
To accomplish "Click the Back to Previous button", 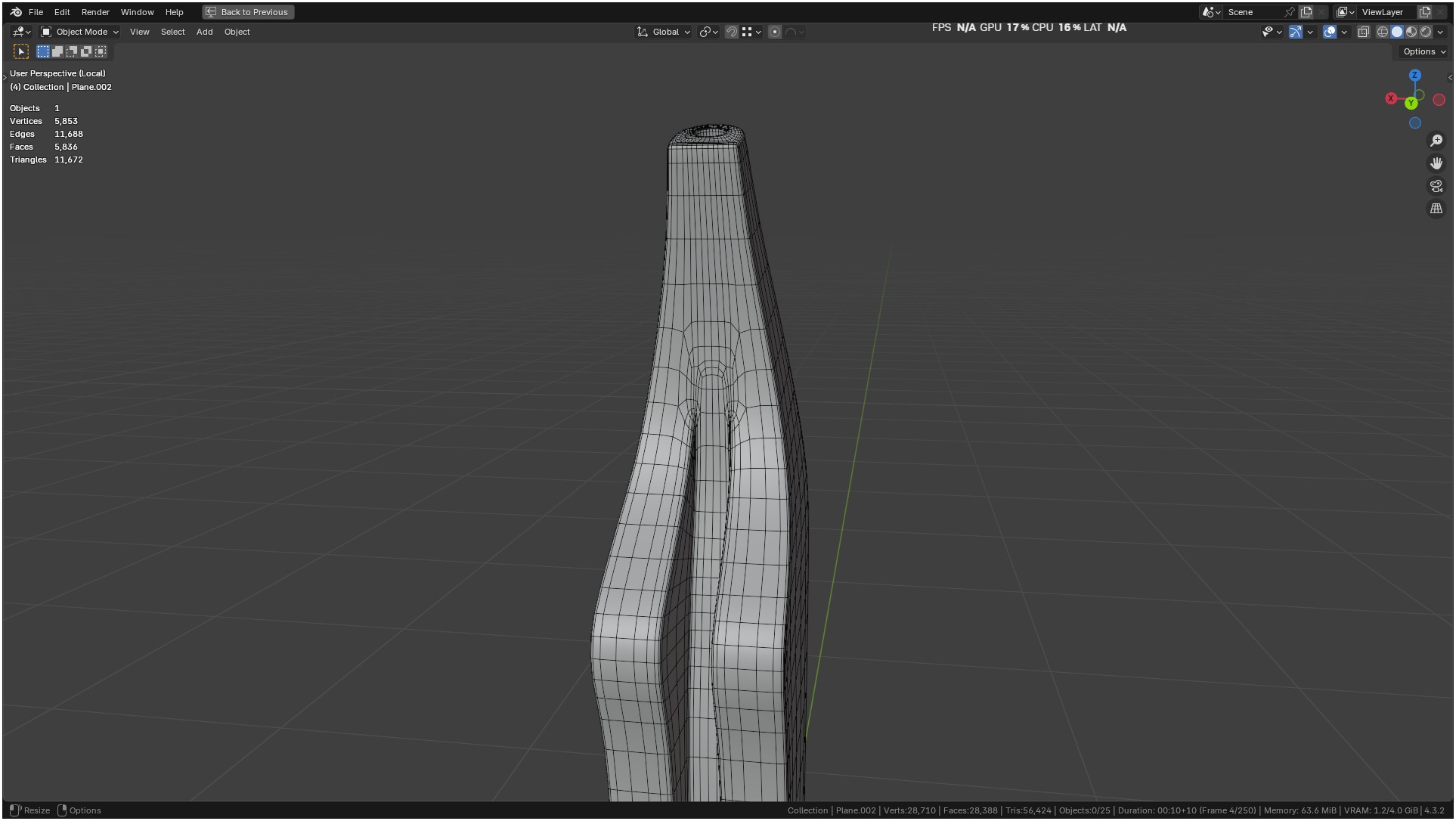I will [x=248, y=12].
